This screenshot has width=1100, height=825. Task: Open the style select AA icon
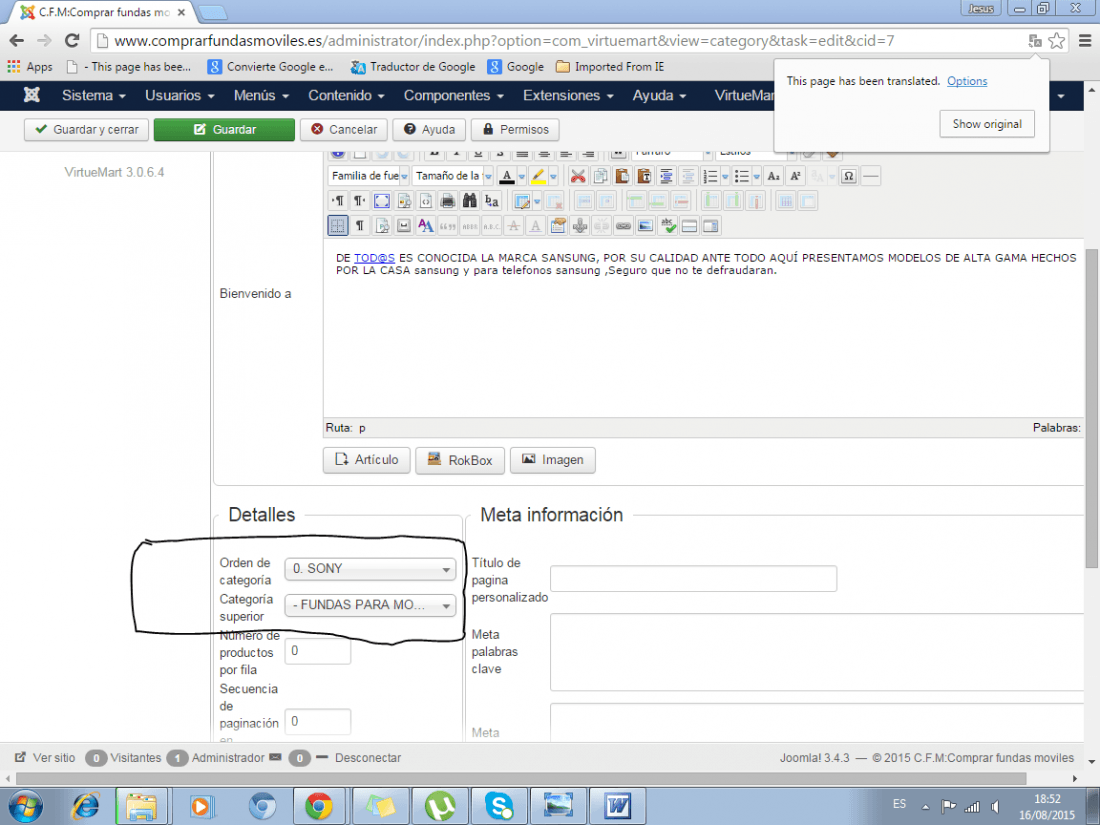pyautogui.click(x=426, y=226)
